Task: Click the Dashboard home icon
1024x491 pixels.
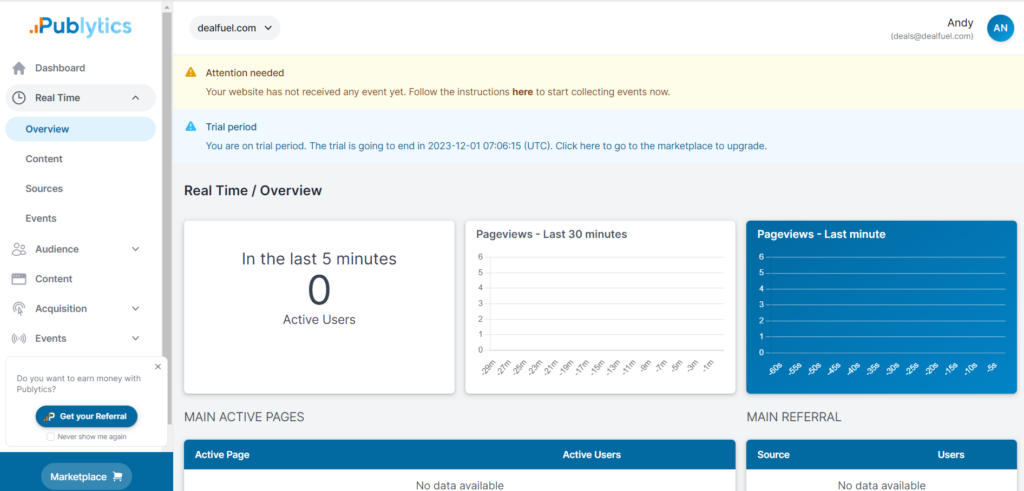Action: click(x=19, y=68)
